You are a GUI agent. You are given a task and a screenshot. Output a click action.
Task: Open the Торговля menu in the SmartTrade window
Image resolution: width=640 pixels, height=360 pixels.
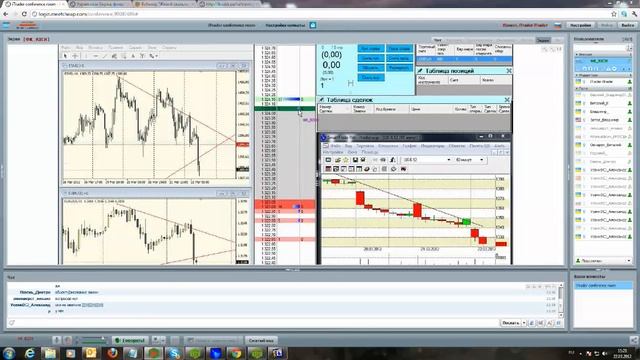click(365, 146)
